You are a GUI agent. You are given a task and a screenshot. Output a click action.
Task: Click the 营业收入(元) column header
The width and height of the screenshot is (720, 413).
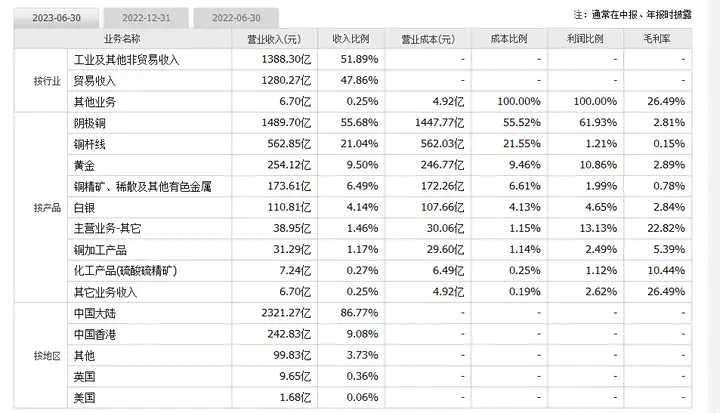[275, 39]
